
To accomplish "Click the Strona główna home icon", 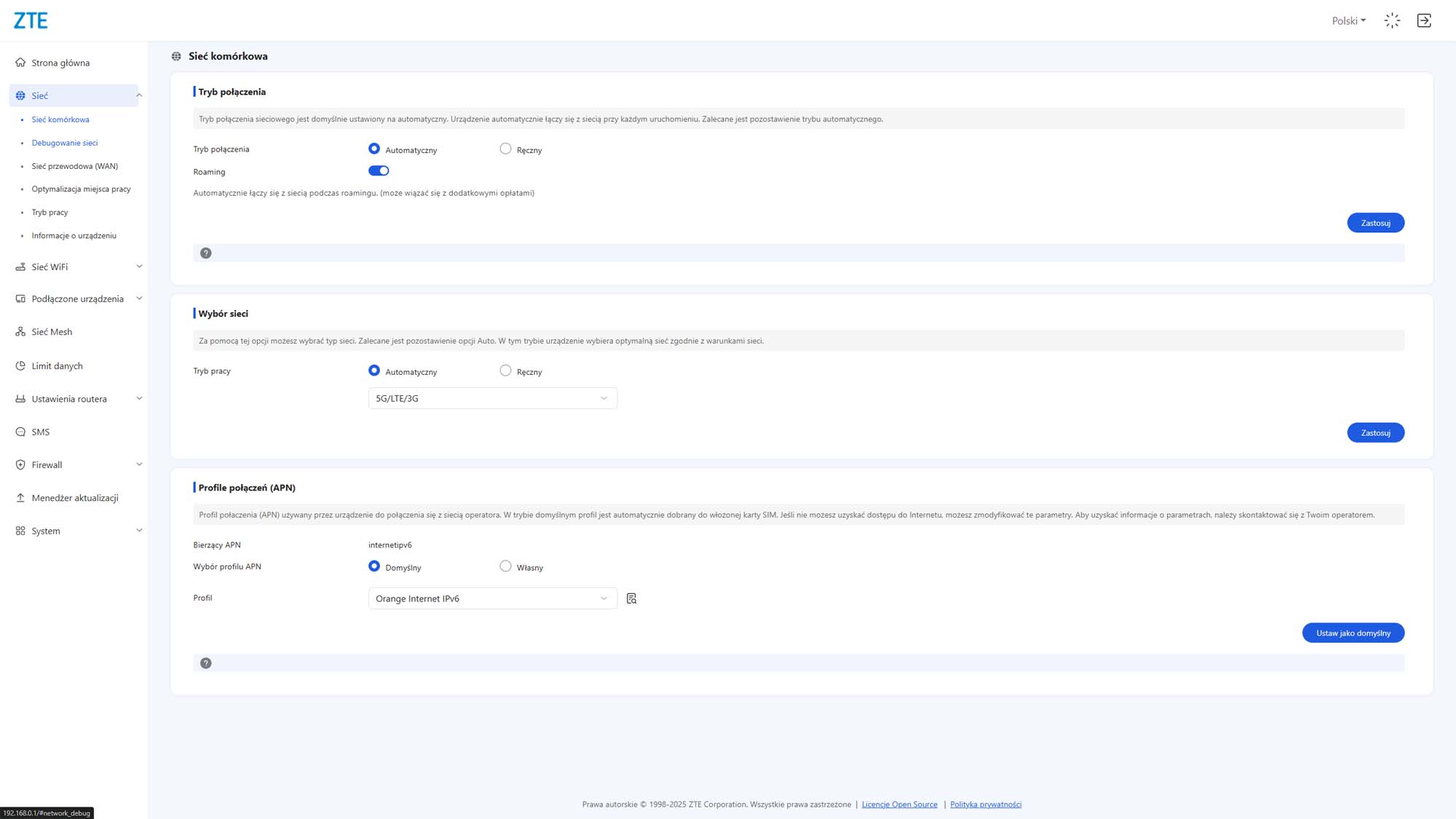I will 20,63.
